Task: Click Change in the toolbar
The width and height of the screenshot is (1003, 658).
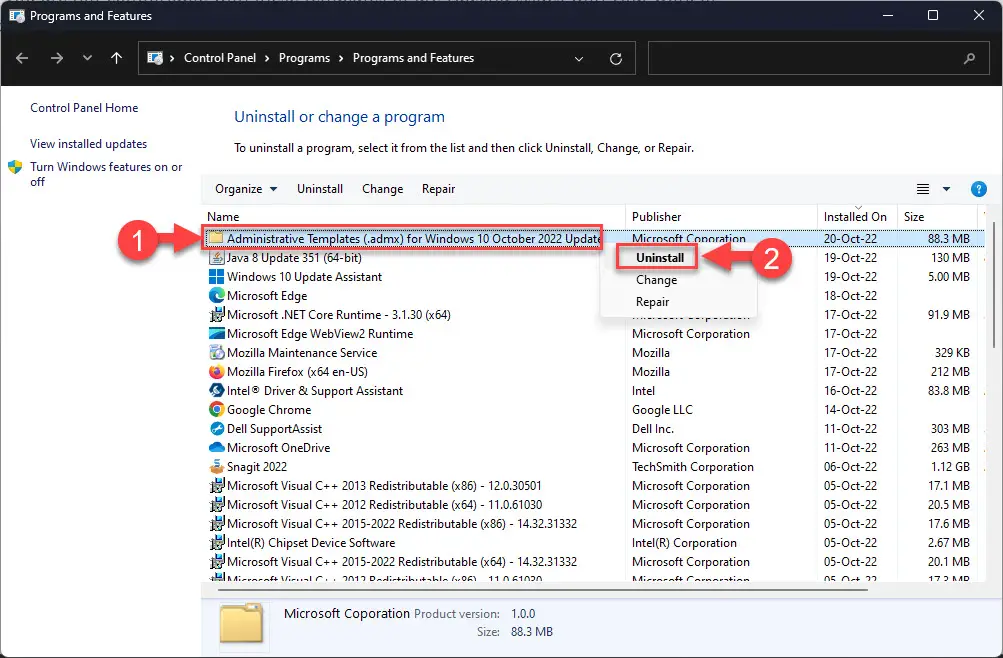Action: pos(383,189)
